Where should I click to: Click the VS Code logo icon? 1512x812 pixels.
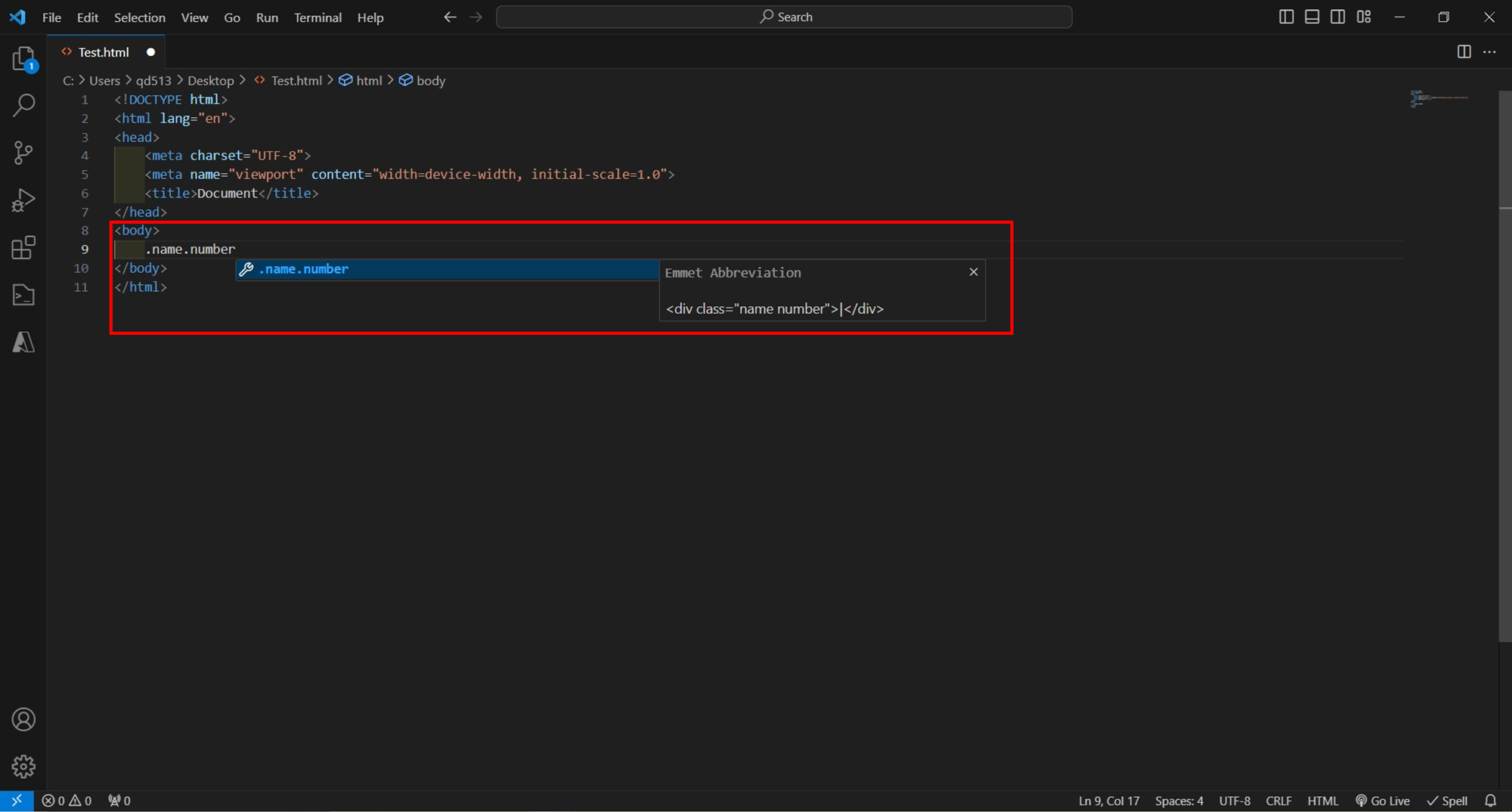click(17, 17)
